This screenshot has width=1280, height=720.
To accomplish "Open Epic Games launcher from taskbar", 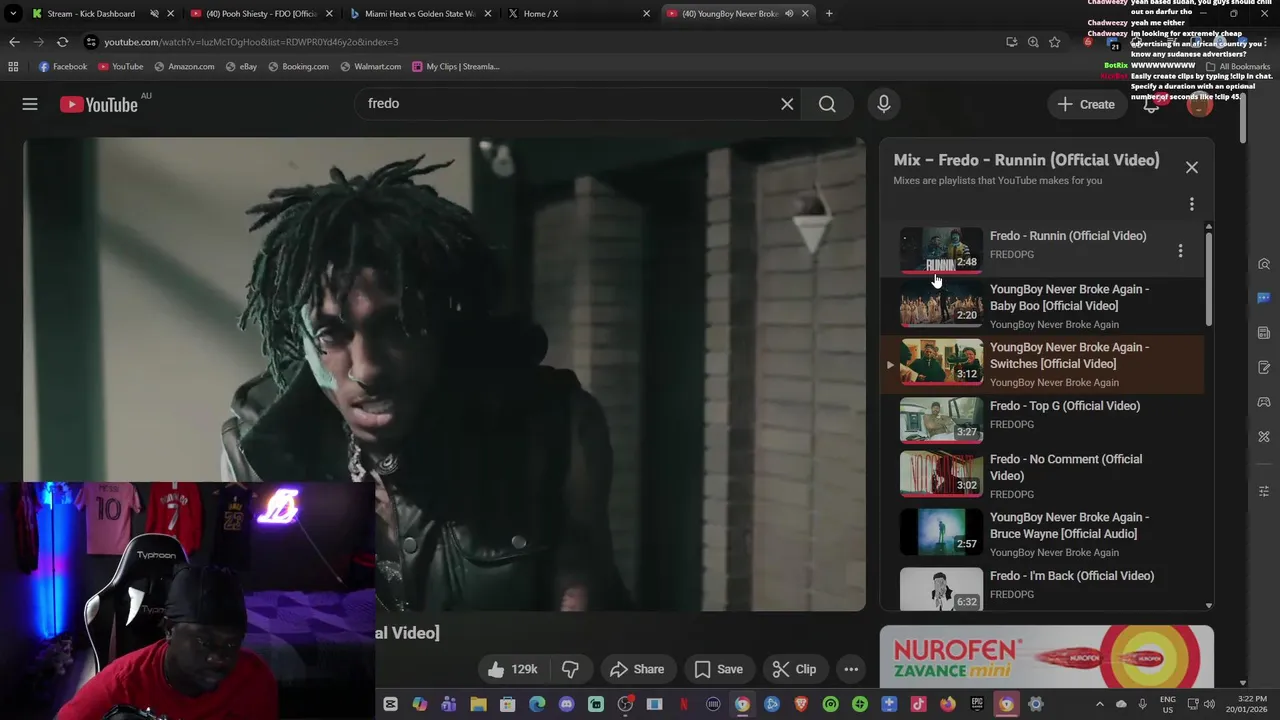I will coord(977,704).
